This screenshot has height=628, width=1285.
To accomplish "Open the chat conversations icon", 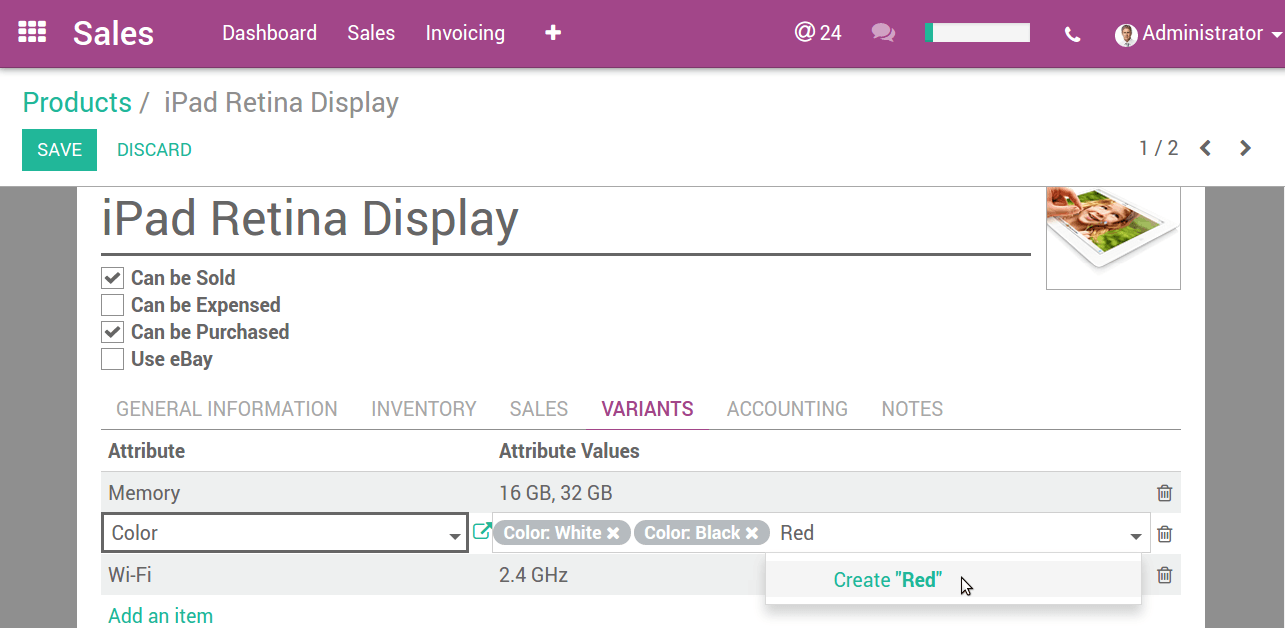I will [882, 33].
